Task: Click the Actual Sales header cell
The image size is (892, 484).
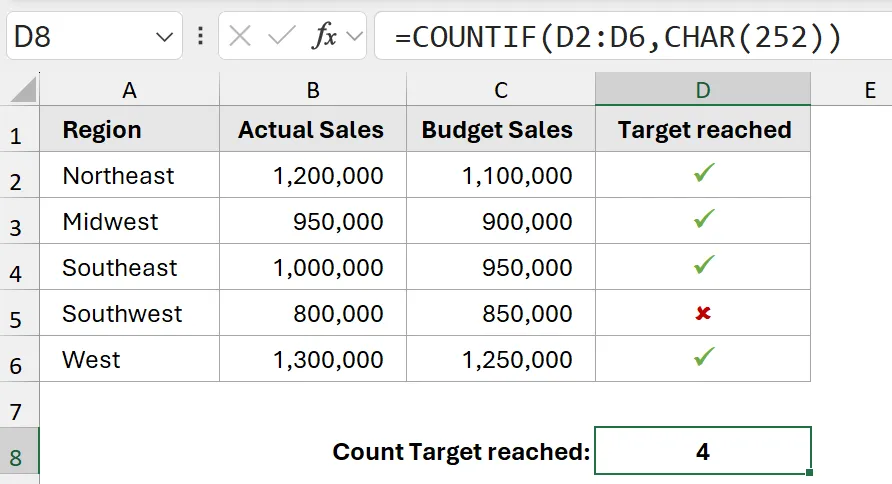Action: point(313,129)
